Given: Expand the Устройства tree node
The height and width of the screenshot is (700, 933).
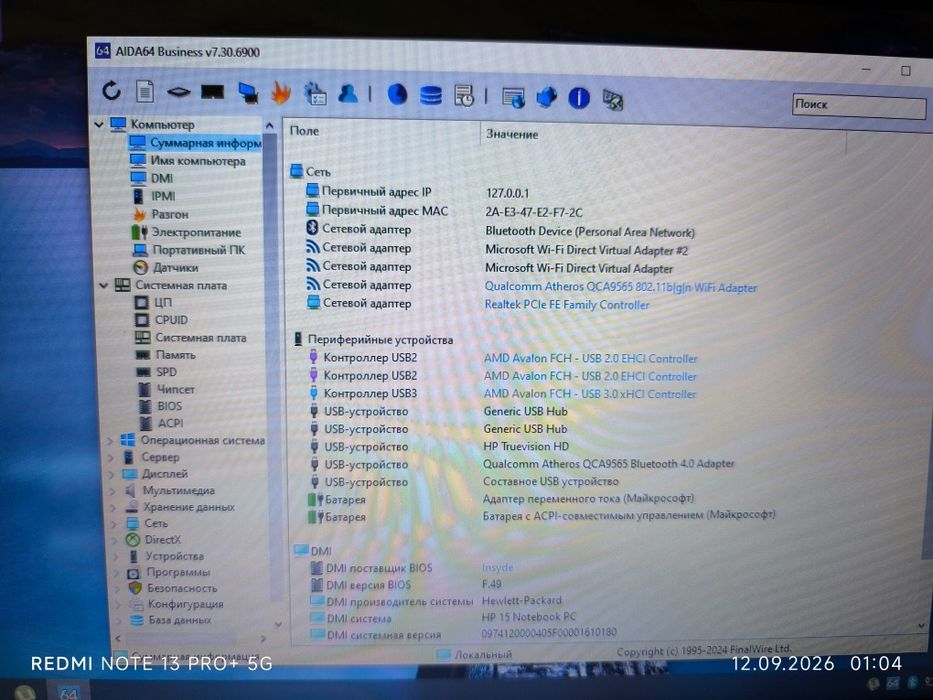Looking at the screenshot, I should (117, 557).
